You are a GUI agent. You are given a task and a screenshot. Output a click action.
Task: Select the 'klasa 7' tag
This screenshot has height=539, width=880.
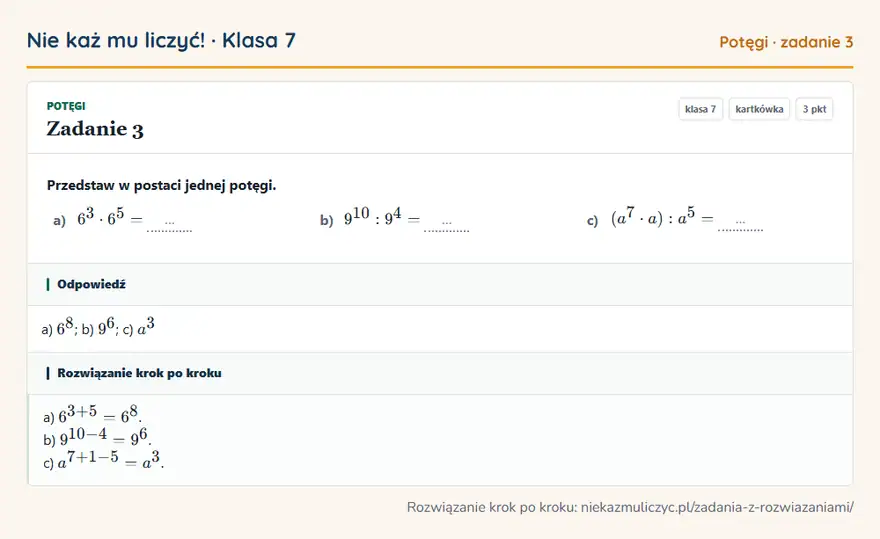(x=700, y=109)
